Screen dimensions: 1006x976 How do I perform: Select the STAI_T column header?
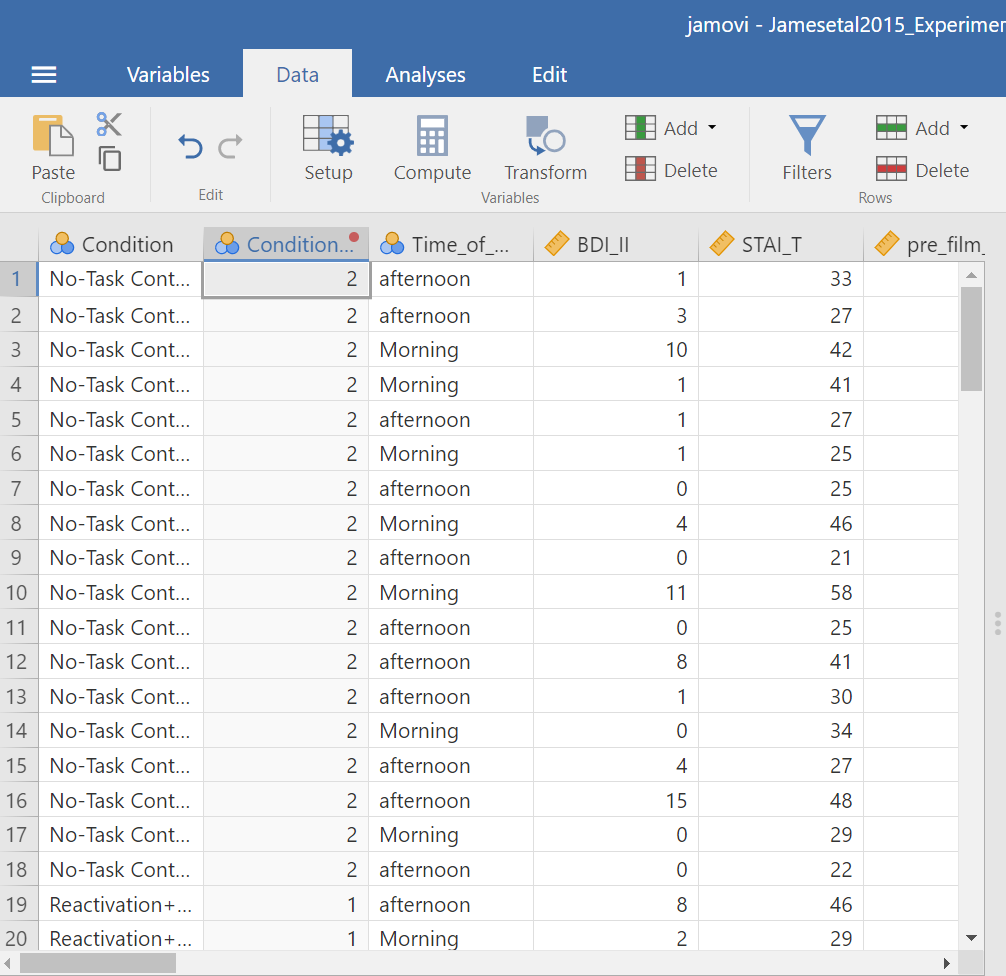(781, 244)
